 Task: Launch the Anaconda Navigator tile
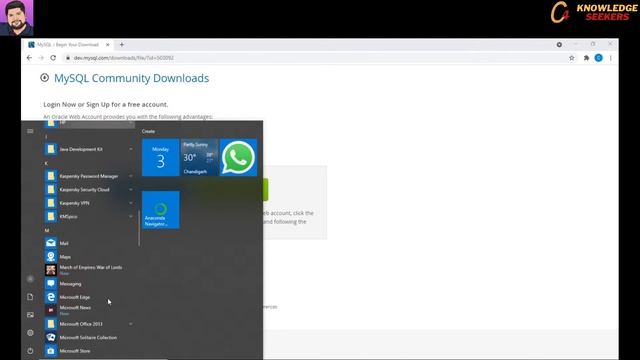pos(160,210)
